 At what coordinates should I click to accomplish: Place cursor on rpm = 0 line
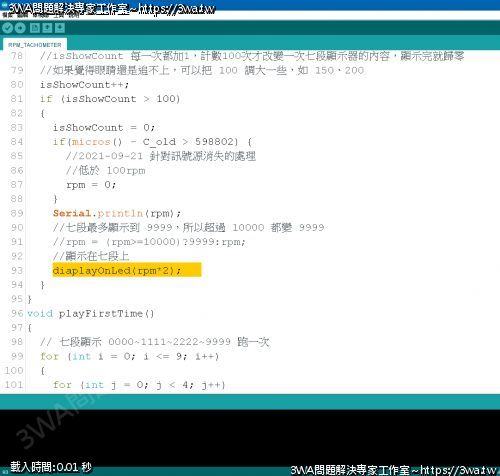pos(91,185)
